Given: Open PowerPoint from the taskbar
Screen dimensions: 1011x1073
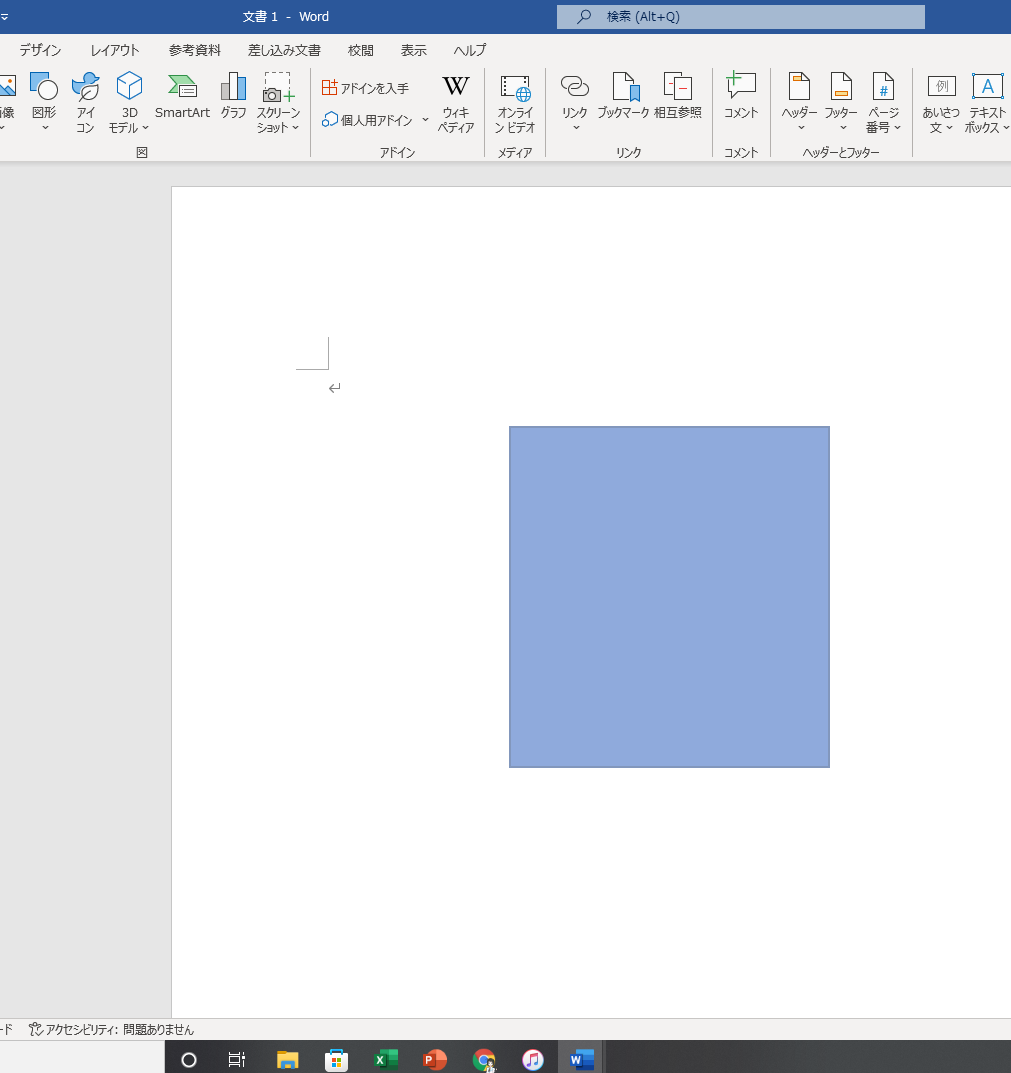Looking at the screenshot, I should (x=435, y=1059).
